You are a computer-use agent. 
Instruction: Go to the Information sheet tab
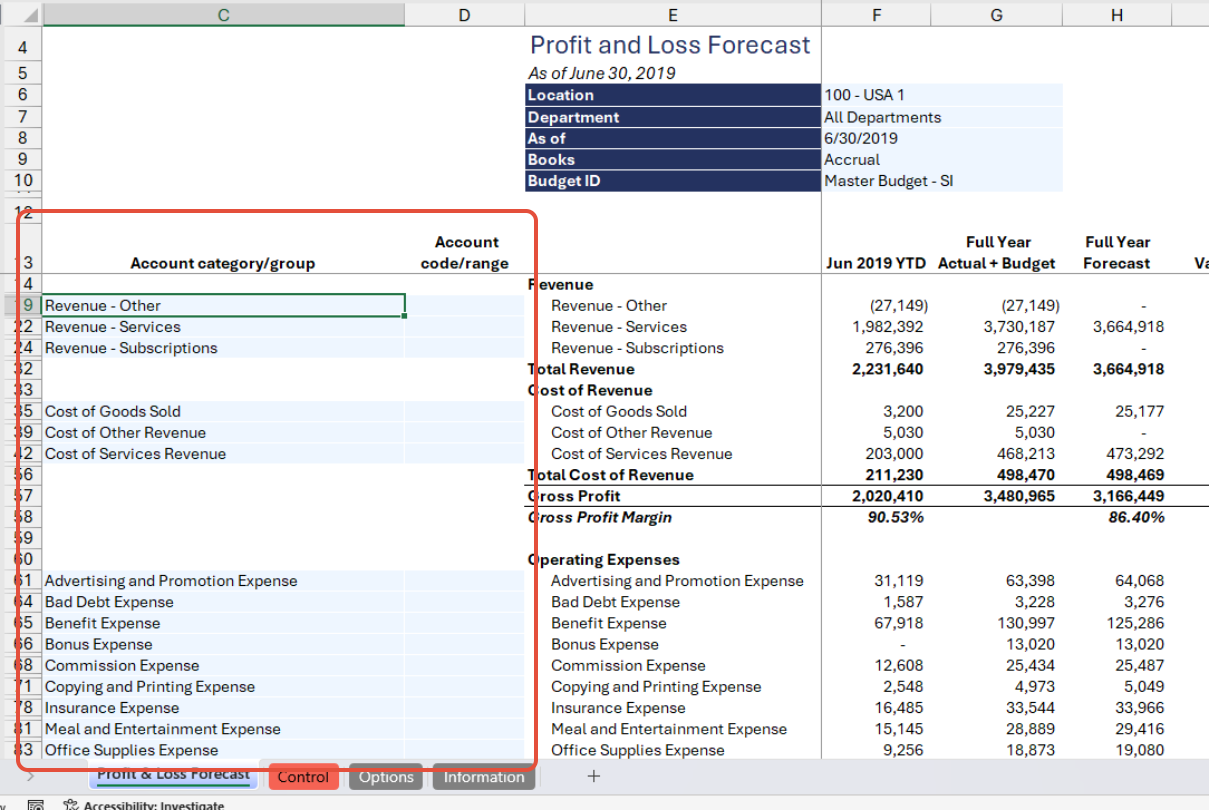click(x=484, y=777)
